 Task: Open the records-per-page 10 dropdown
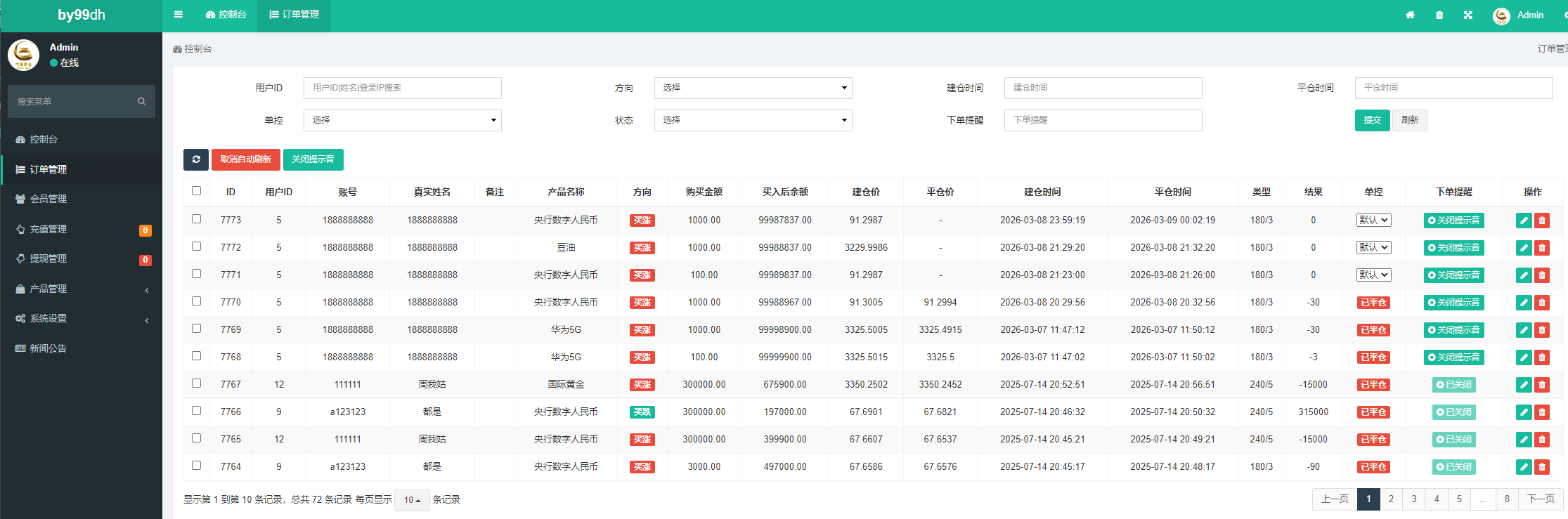[x=412, y=500]
